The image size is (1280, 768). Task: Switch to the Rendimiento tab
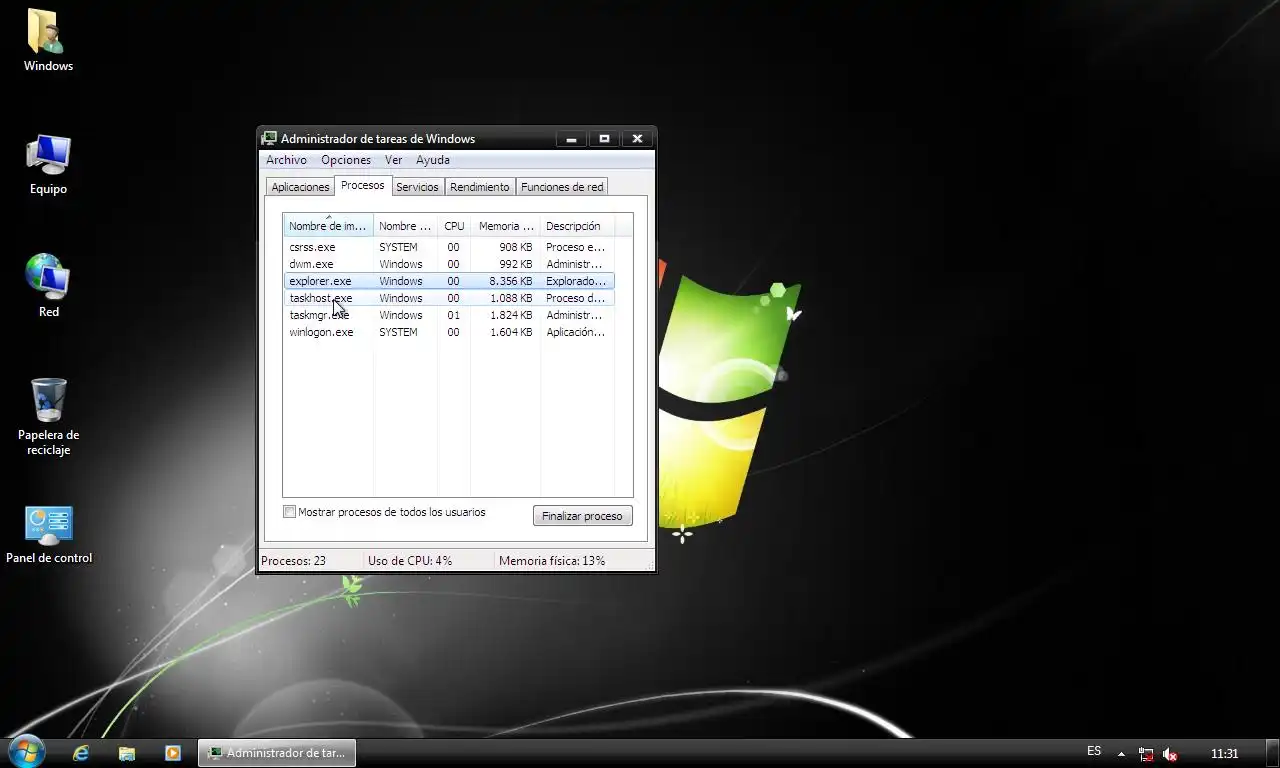(x=480, y=187)
